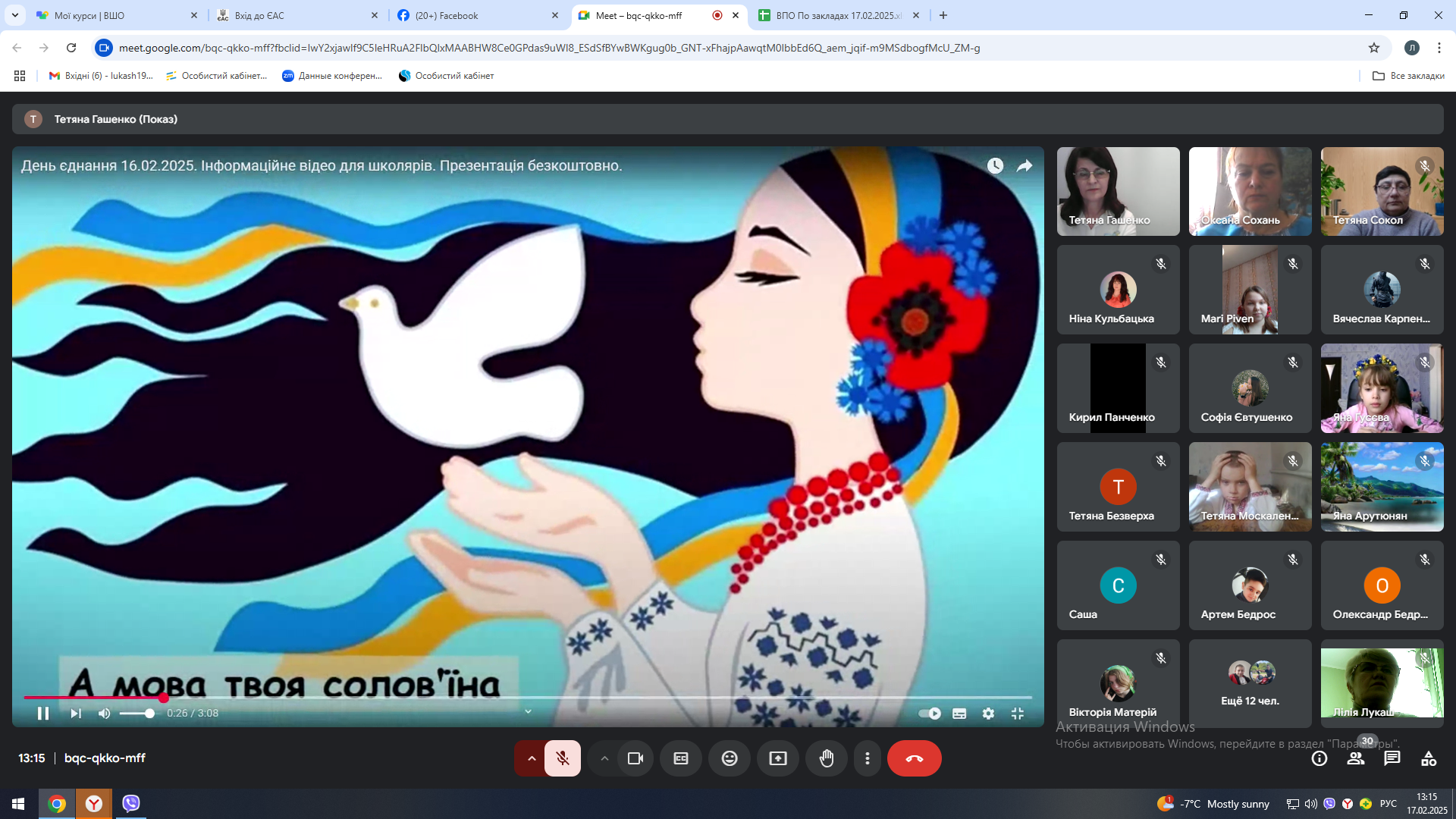
Task: Open the Ещё 12 чел. tile
Action: pyautogui.click(x=1250, y=684)
